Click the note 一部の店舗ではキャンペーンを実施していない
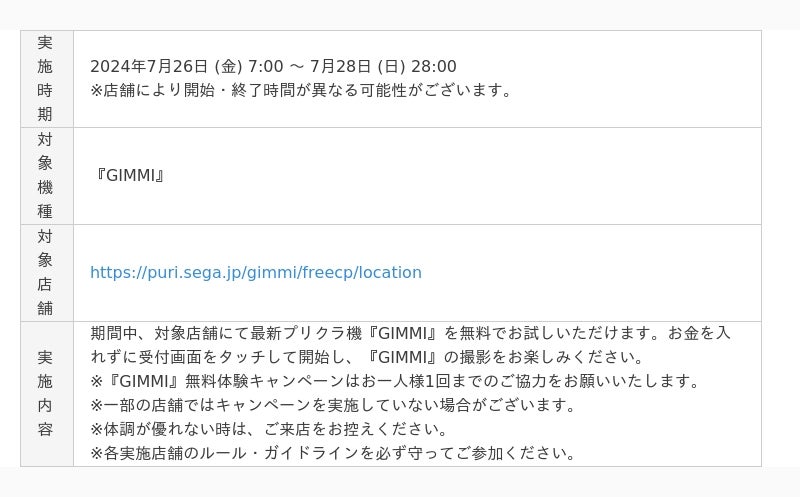This screenshot has height=497, width=800. 333,405
